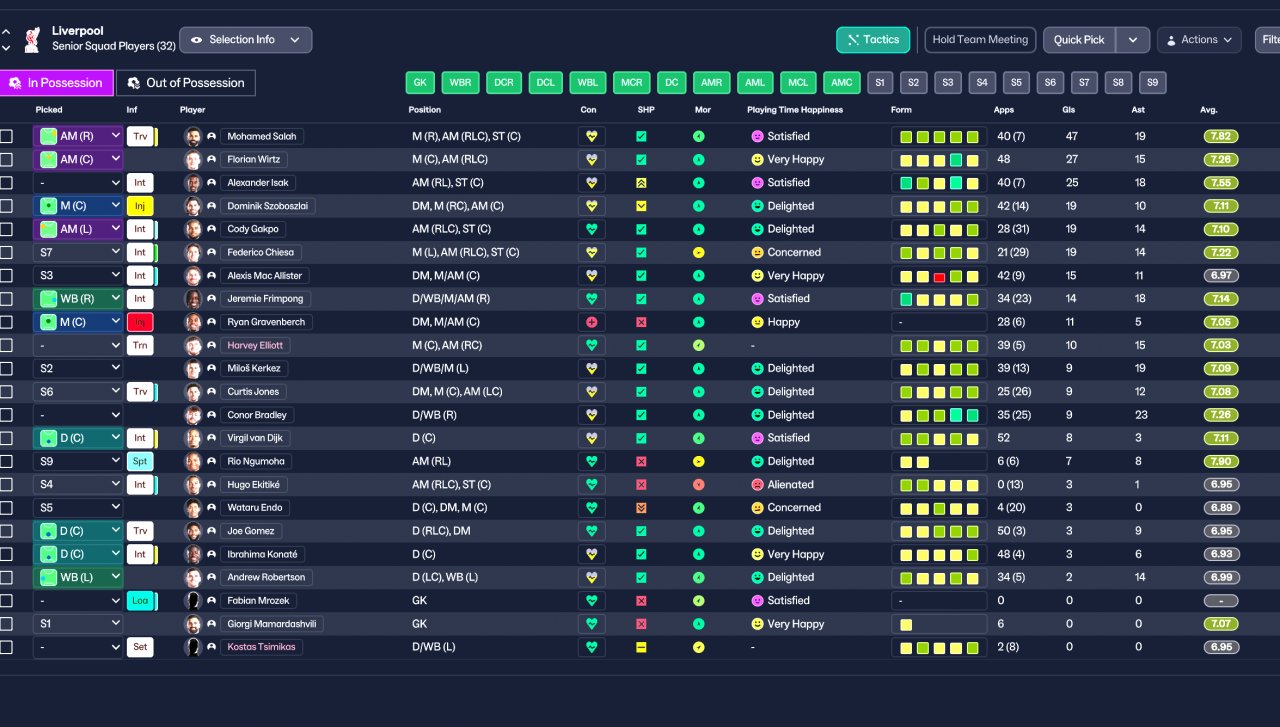Open Mohamed Salah's name link
The width and height of the screenshot is (1280, 727).
coord(262,136)
